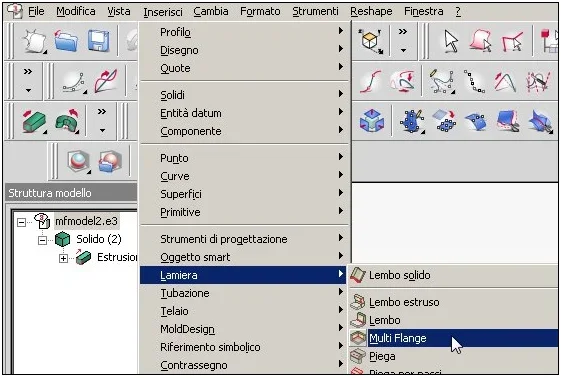Expand the Disegno submenu
This screenshot has height=378, width=561.
point(243,50)
